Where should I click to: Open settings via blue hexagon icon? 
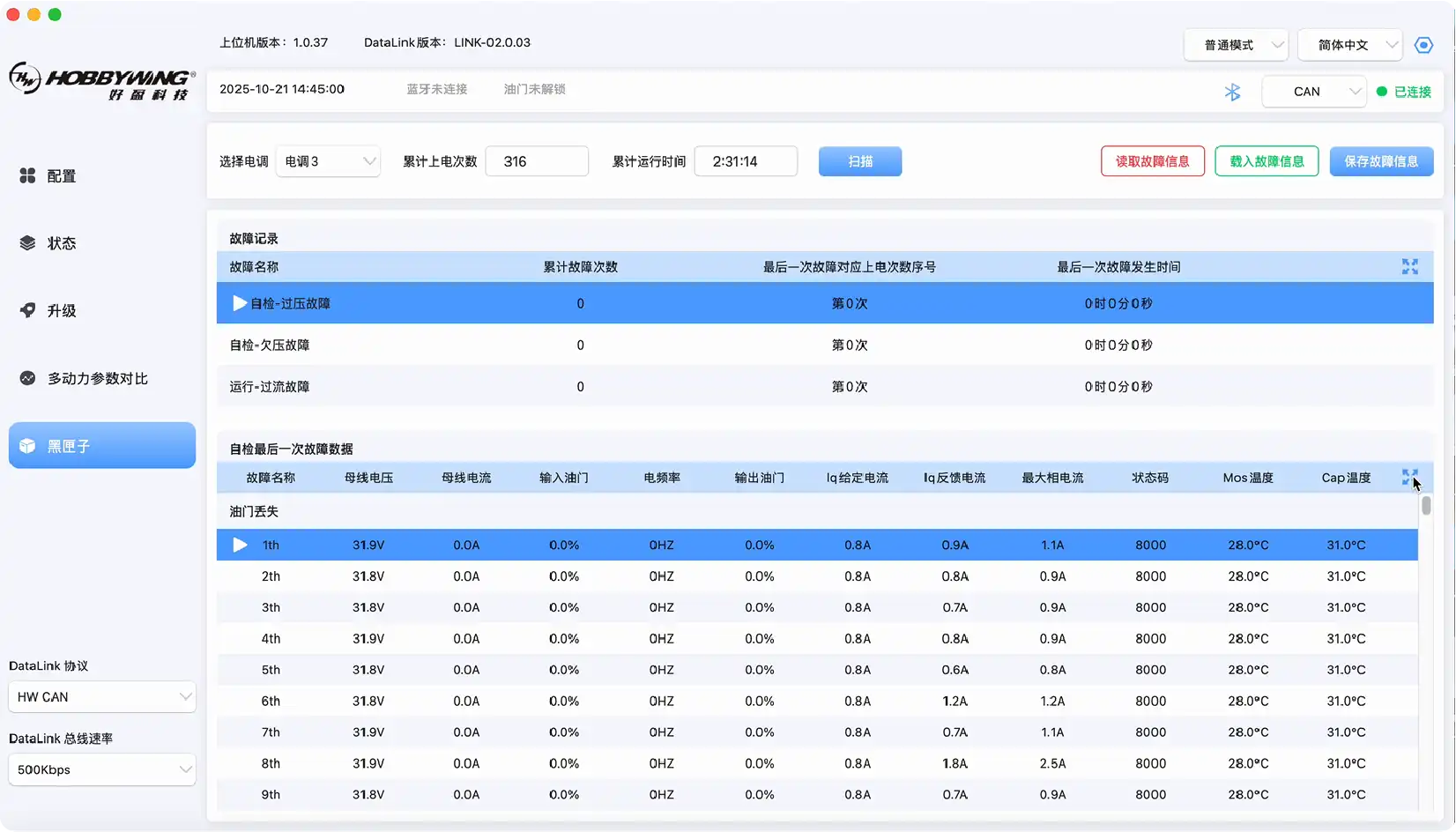point(1423,45)
